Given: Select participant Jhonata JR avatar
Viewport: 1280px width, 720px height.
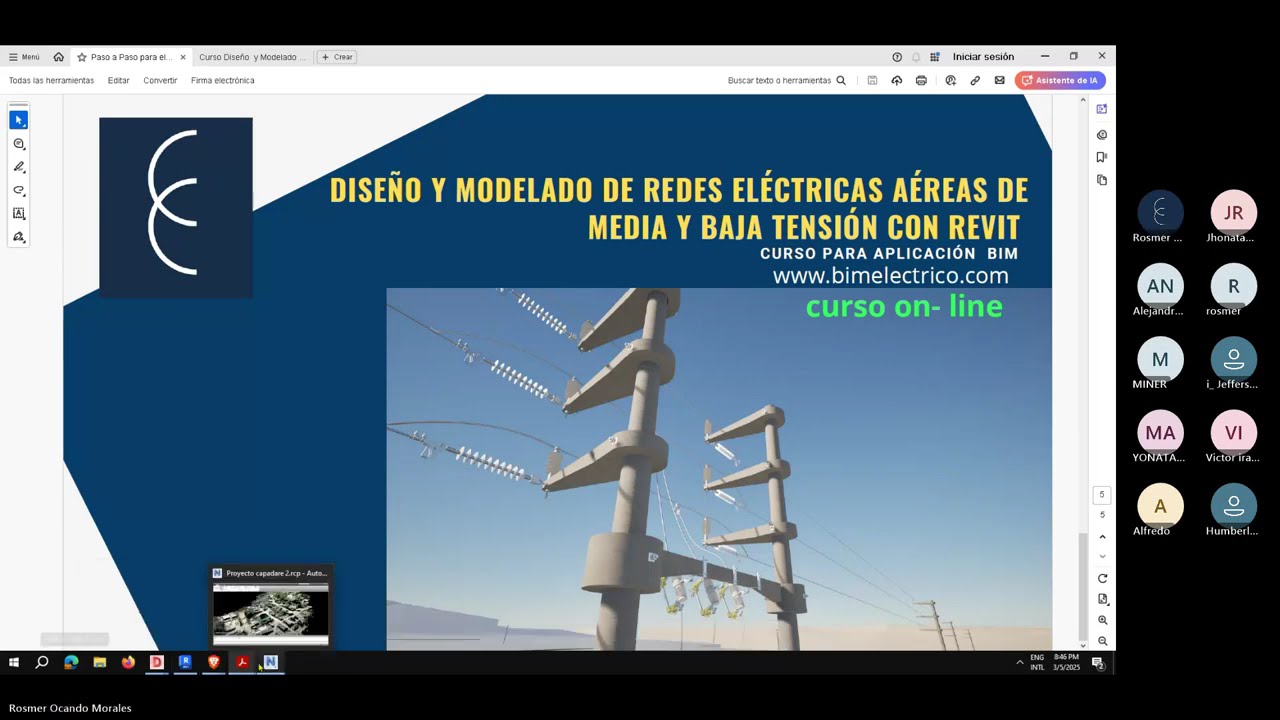Looking at the screenshot, I should [1234, 213].
